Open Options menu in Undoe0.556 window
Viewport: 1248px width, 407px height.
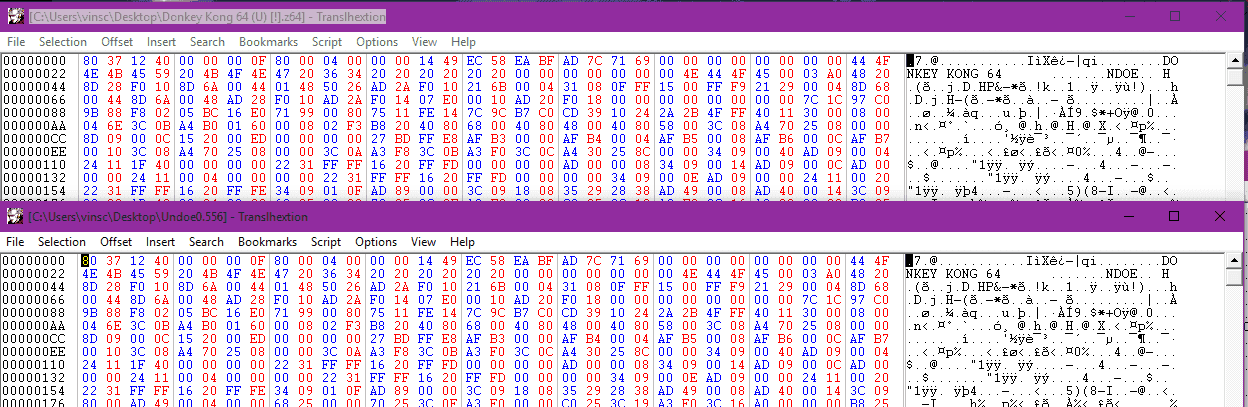377,242
